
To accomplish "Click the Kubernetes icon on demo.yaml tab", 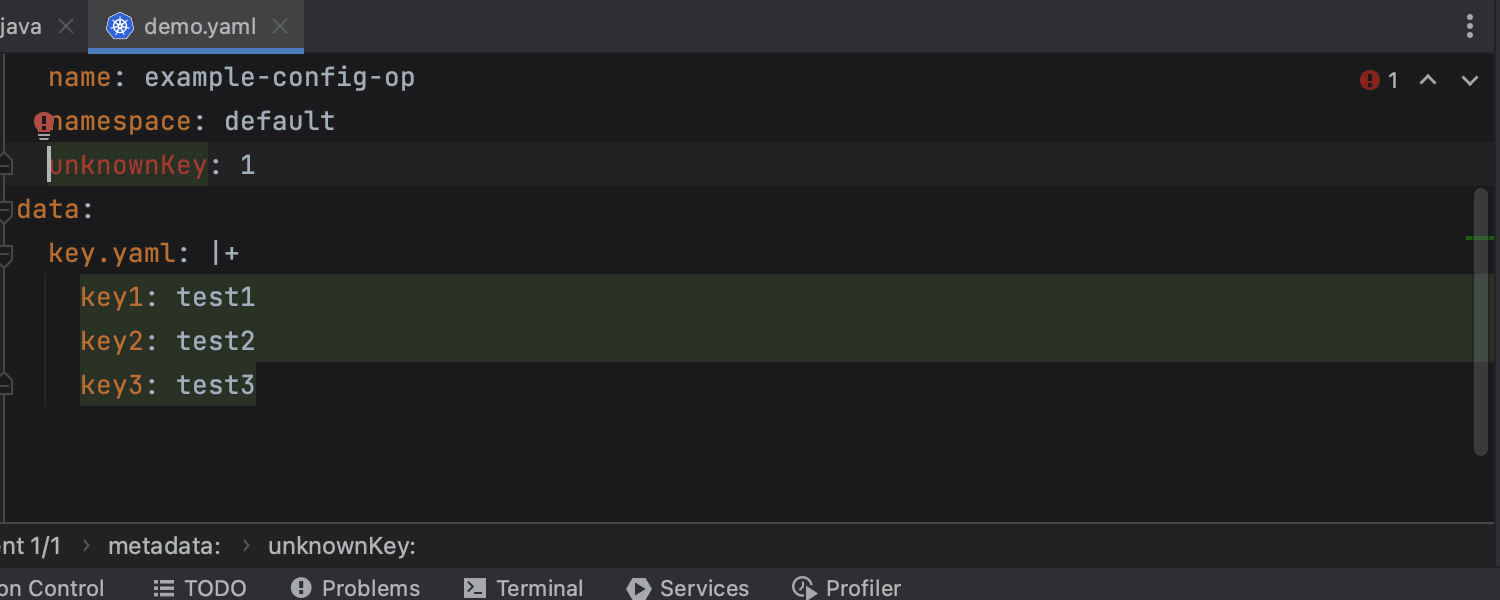I will (120, 26).
